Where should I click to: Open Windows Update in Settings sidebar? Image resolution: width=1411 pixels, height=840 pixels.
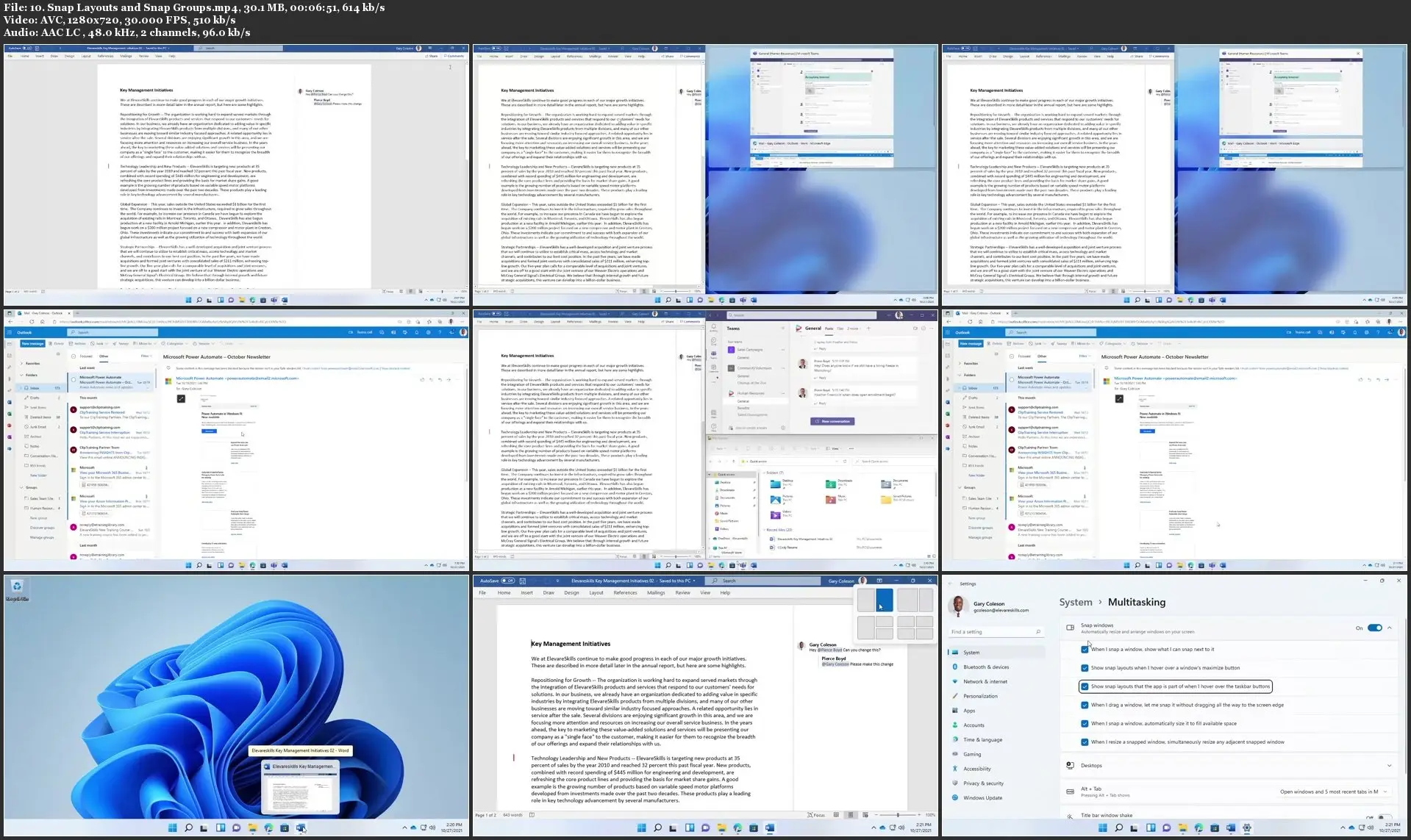coord(996,798)
